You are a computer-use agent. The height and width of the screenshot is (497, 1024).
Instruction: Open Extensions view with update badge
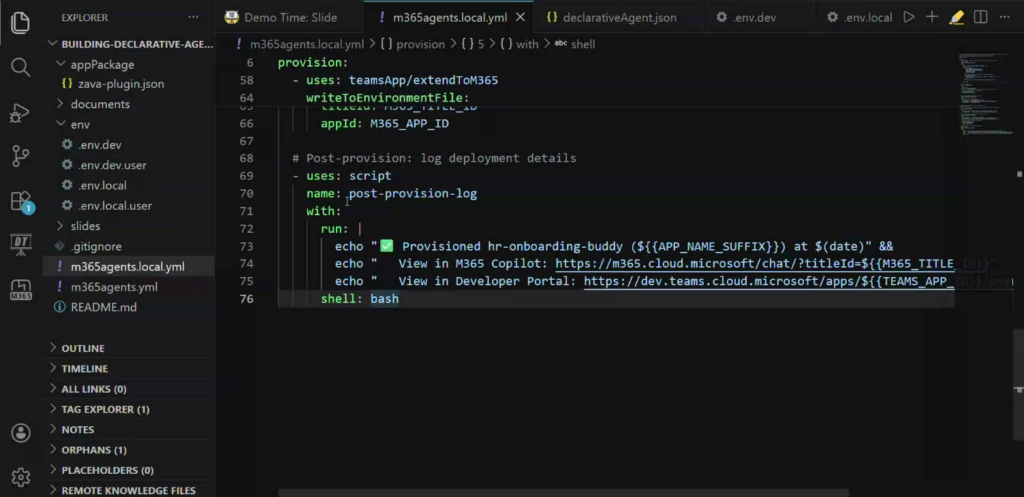[x=20, y=201]
